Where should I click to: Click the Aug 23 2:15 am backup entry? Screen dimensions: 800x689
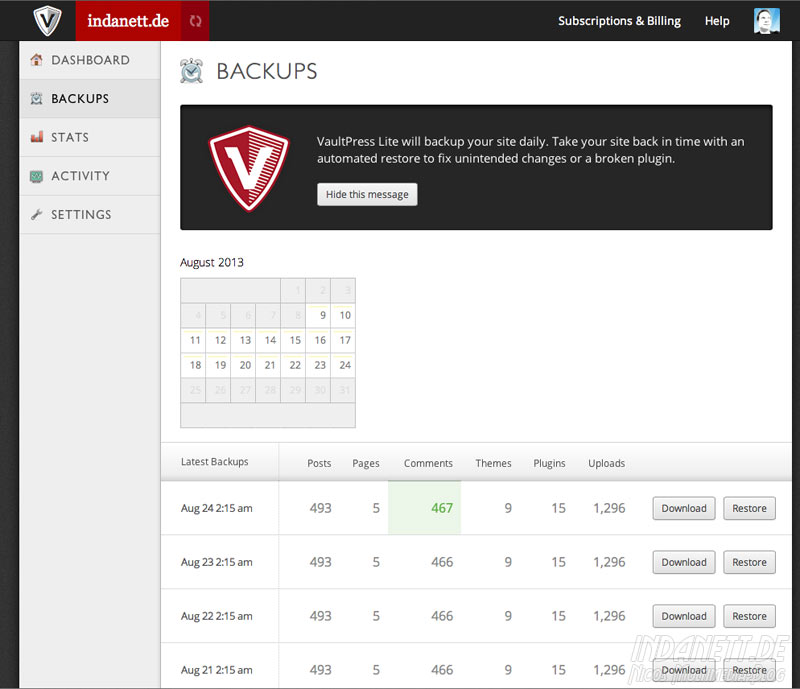[216, 562]
